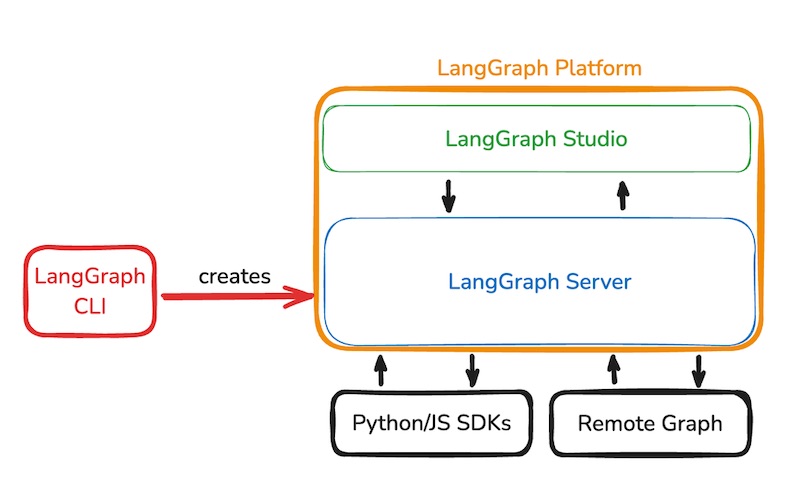
Task: Click the 'creates' label above red arrow
Action: tap(234, 276)
